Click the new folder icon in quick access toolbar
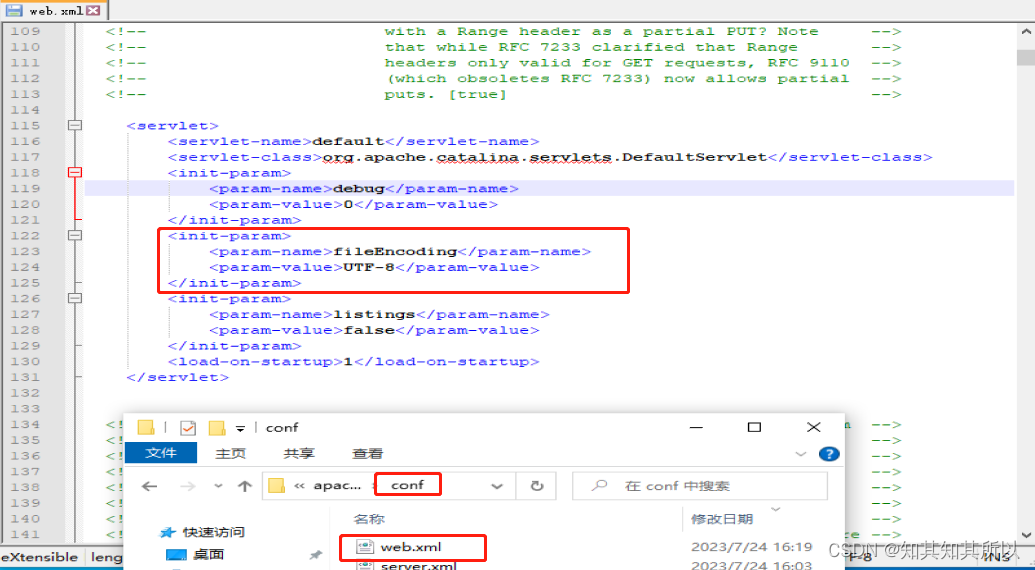This screenshot has height=570, width=1035. coord(217,428)
